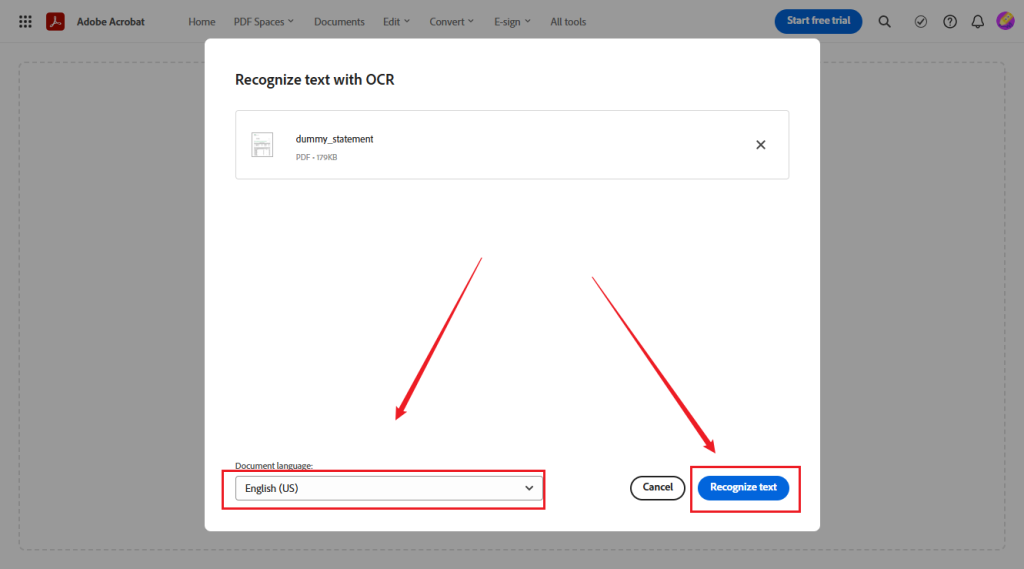Open the Documents menu item
Viewport: 1024px width, 569px height.
click(339, 22)
